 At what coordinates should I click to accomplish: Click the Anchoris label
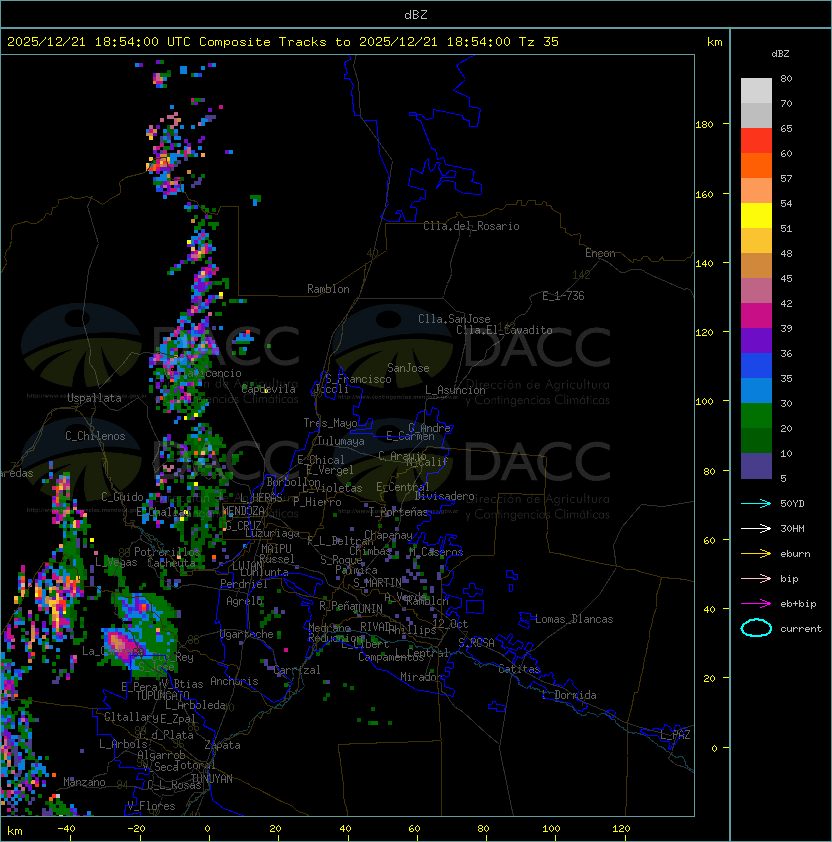(x=234, y=681)
